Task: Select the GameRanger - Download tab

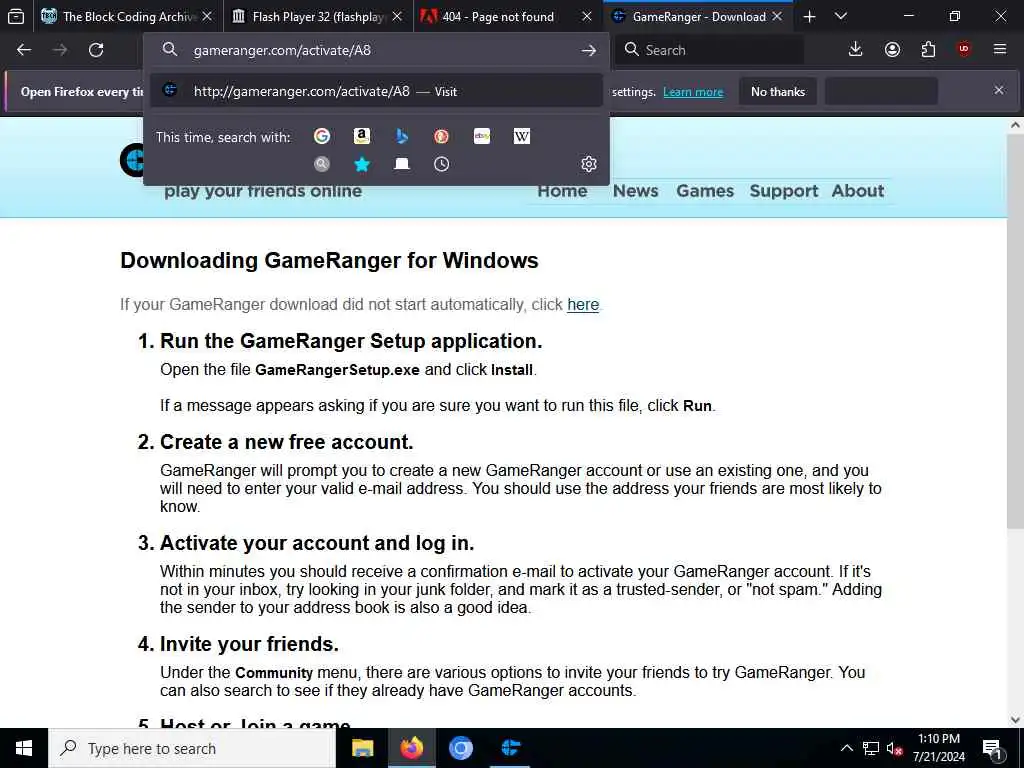Action: (697, 16)
